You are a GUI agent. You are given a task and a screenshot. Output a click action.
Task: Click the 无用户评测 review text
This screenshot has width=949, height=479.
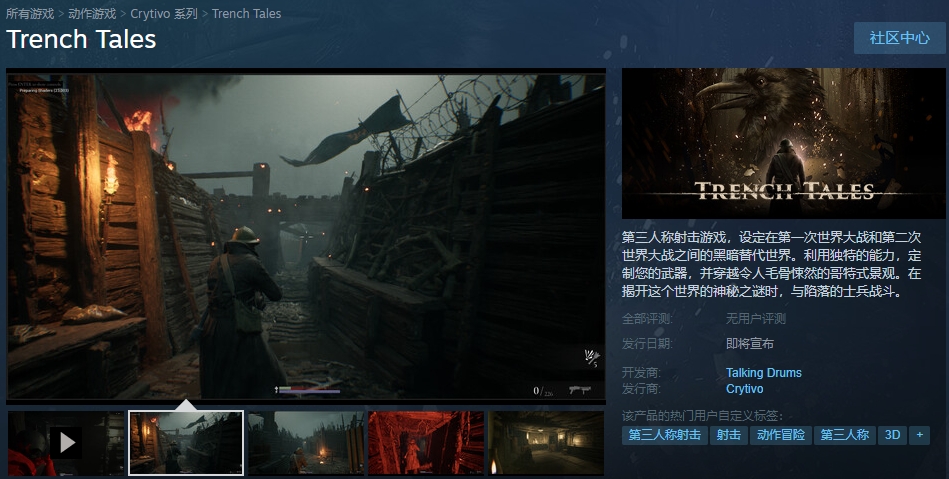tap(756, 319)
